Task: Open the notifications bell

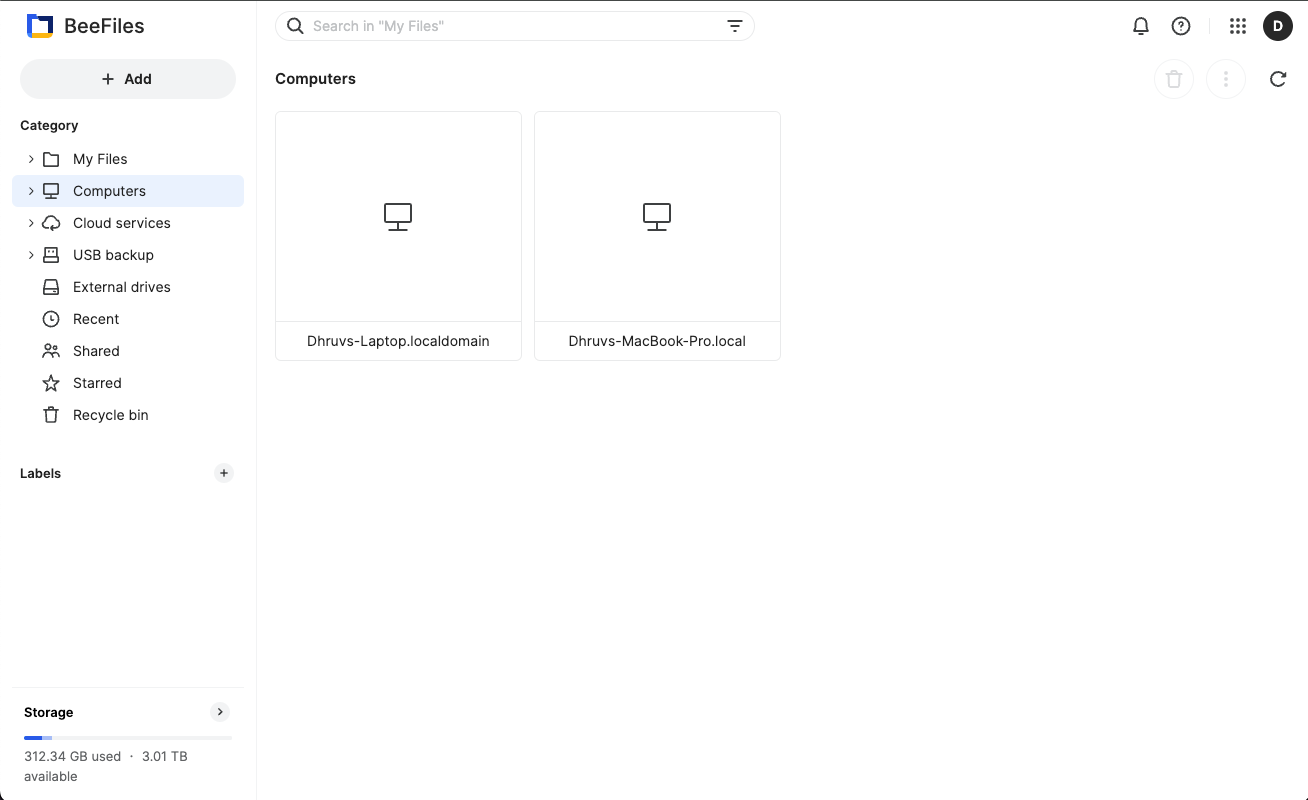Action: (1141, 26)
